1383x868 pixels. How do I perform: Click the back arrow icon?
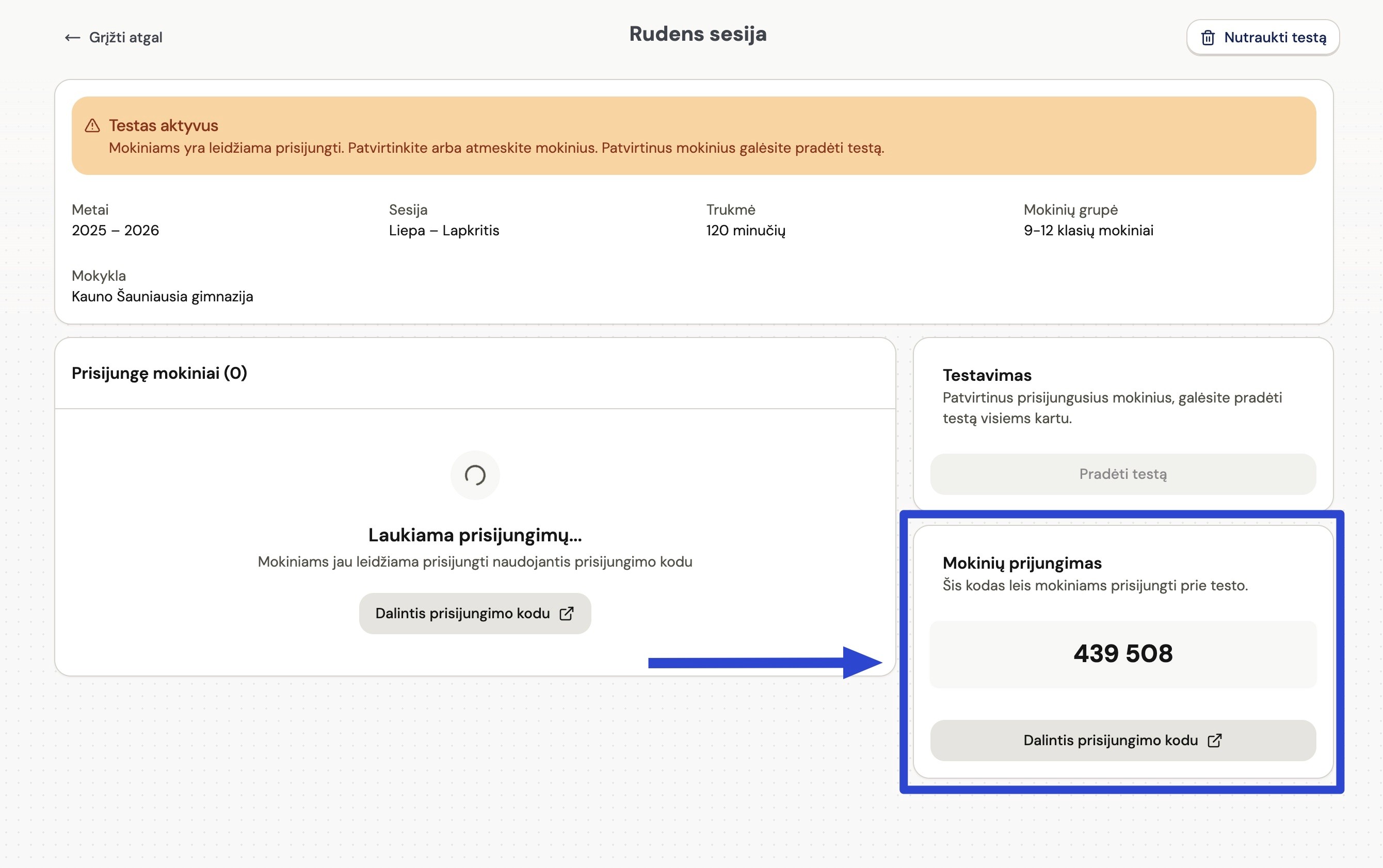click(x=72, y=38)
